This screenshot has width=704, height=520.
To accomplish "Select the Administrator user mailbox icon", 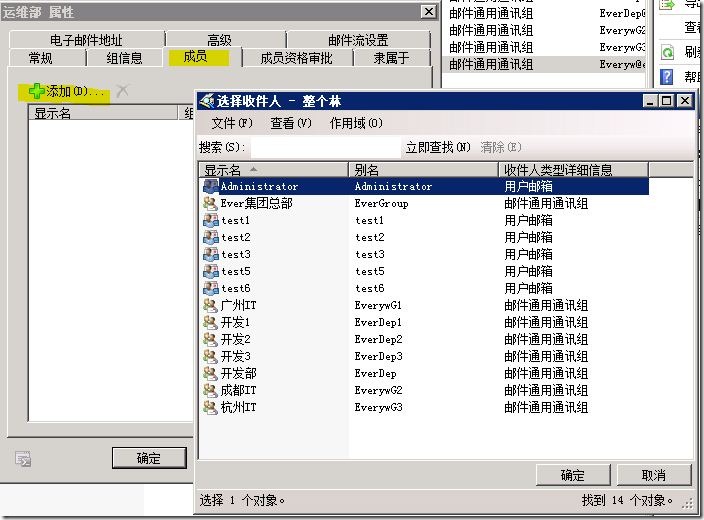I will (x=210, y=186).
